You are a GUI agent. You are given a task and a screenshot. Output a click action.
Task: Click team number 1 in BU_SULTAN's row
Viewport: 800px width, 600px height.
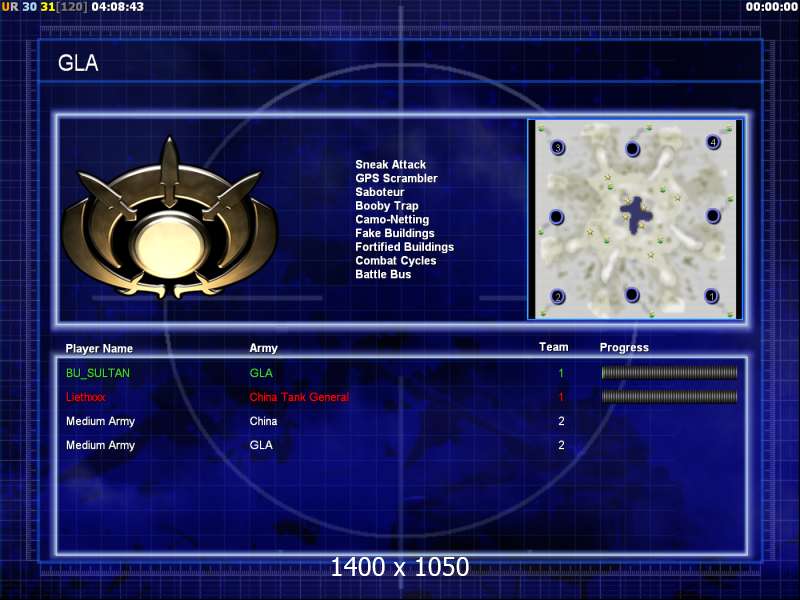pyautogui.click(x=561, y=373)
